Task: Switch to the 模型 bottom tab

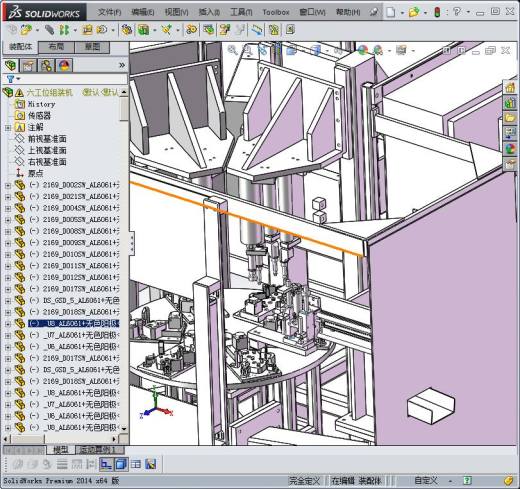Action: (61, 450)
